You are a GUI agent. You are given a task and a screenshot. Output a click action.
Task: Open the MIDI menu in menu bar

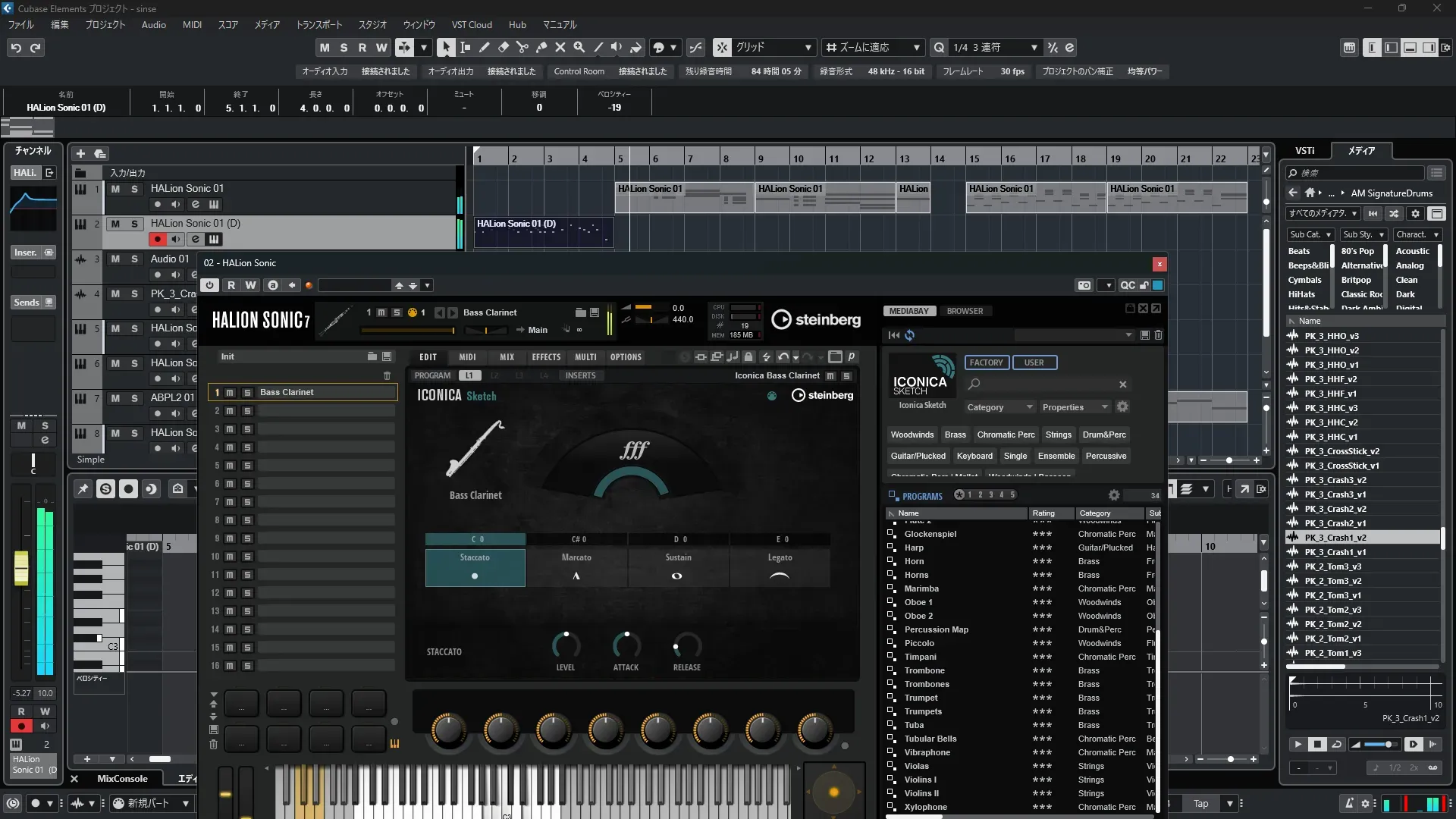[192, 25]
